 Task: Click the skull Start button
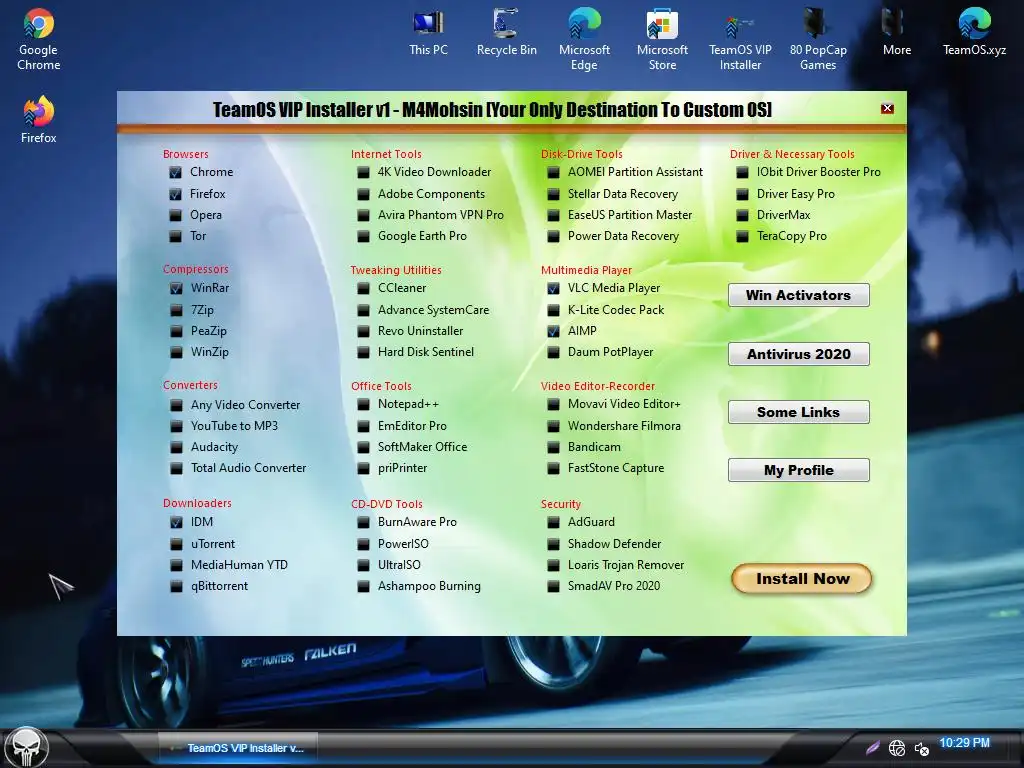(26, 748)
